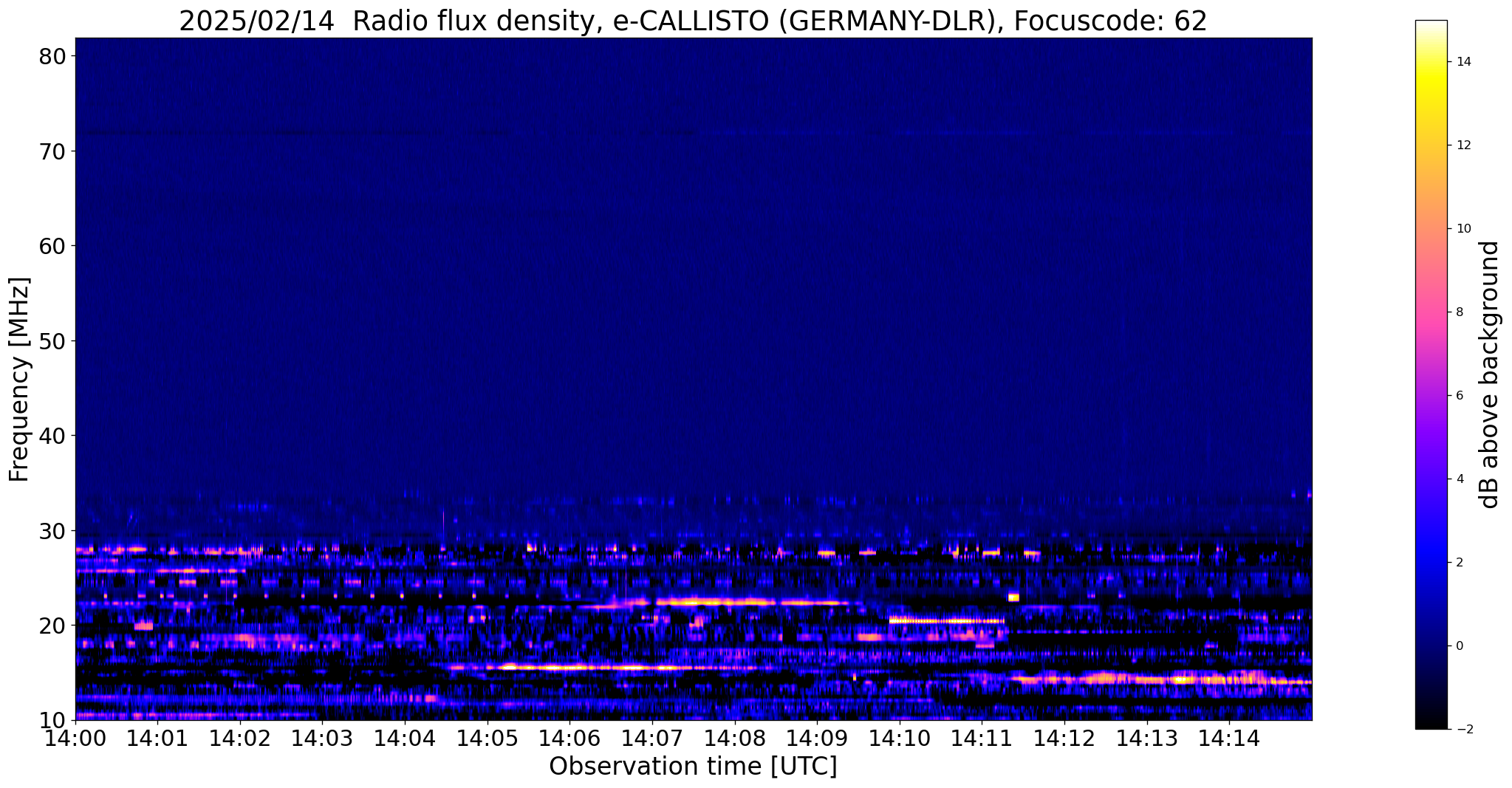
Task: Click the 'dB above background' colorbar label
Action: [1491, 374]
